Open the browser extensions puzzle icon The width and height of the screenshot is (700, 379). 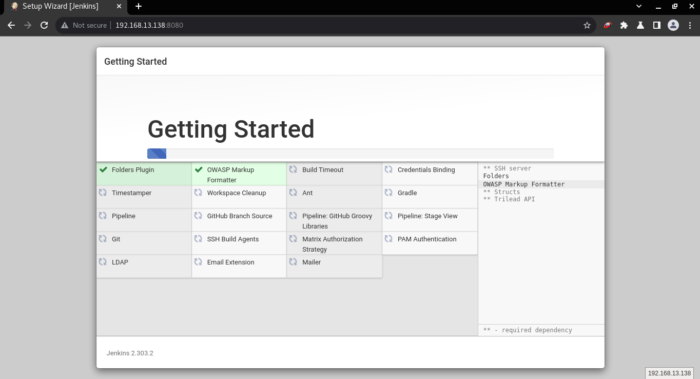624,25
